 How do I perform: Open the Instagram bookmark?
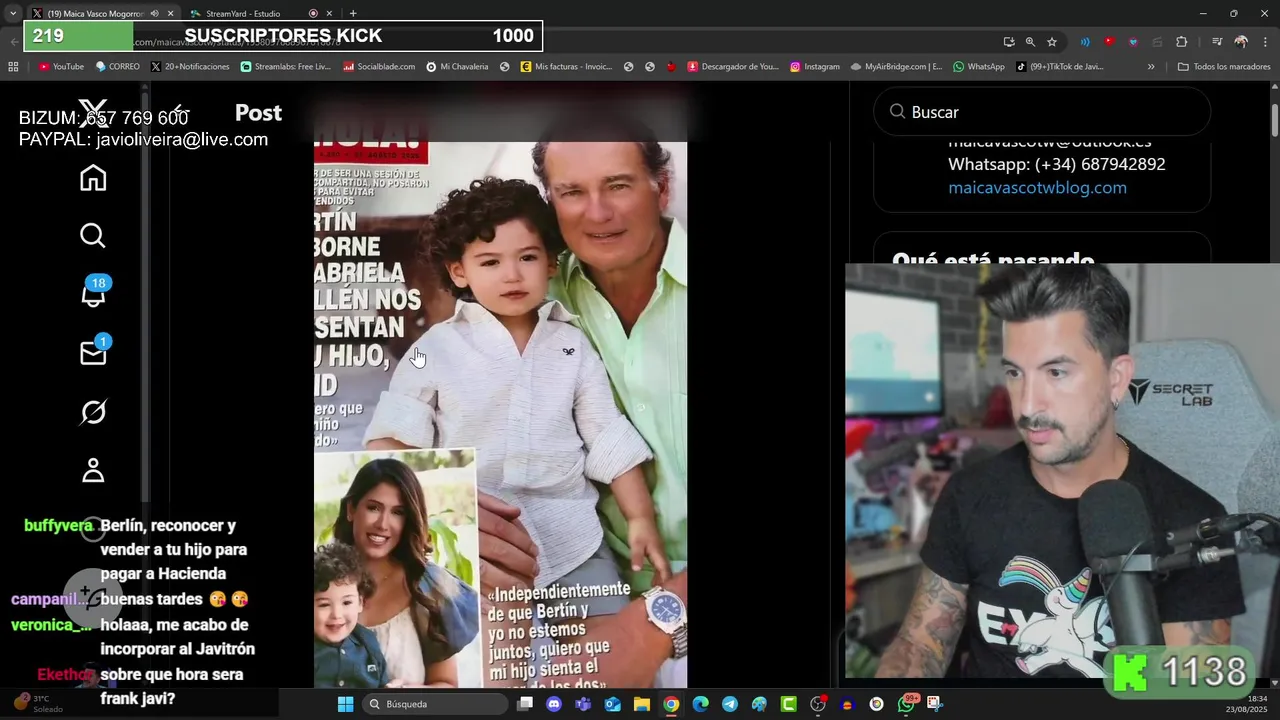click(x=815, y=67)
